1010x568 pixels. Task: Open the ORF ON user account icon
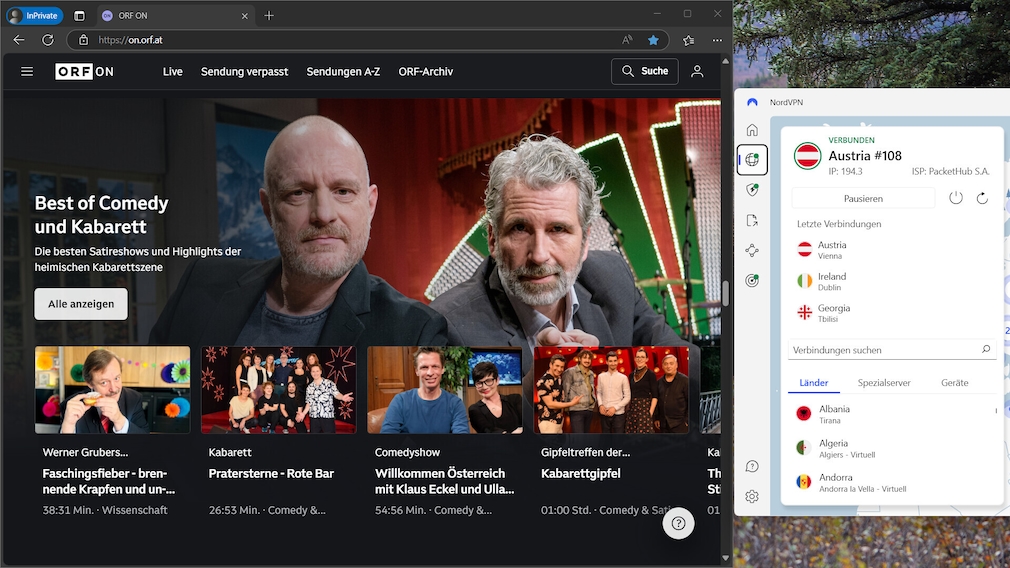[x=697, y=72]
